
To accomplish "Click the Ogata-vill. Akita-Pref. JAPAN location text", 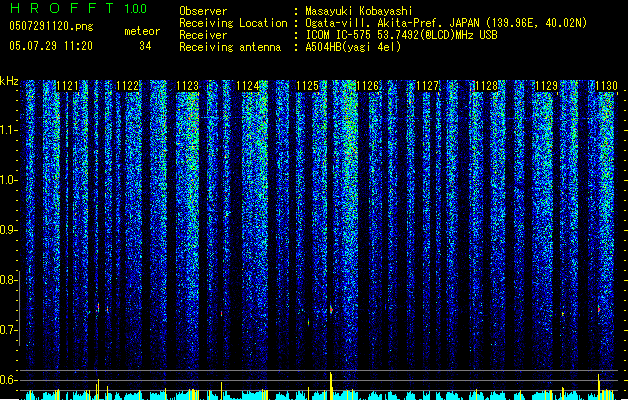I will click(446, 23).
